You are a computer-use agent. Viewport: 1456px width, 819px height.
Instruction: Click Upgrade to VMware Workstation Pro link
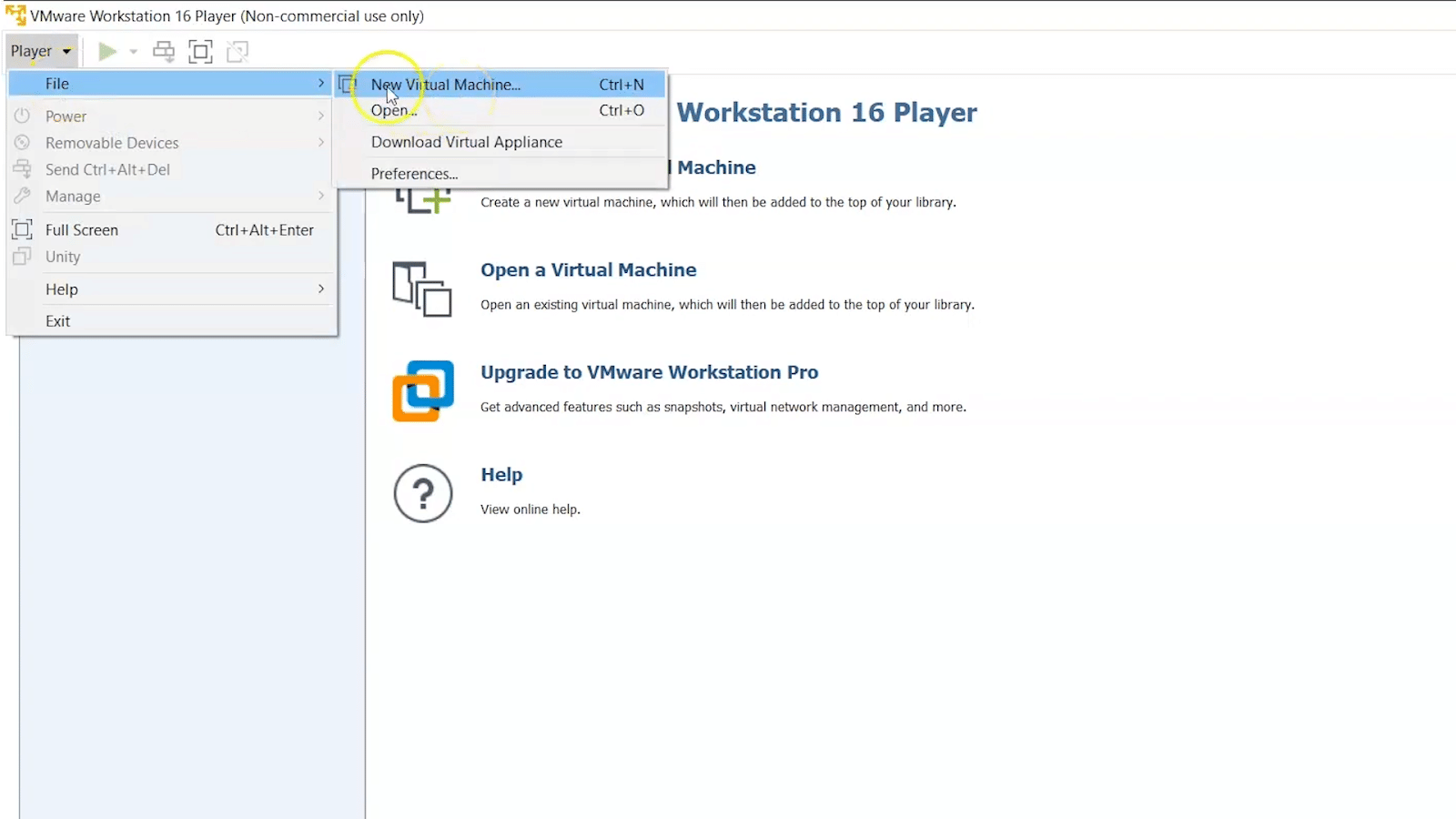(650, 372)
